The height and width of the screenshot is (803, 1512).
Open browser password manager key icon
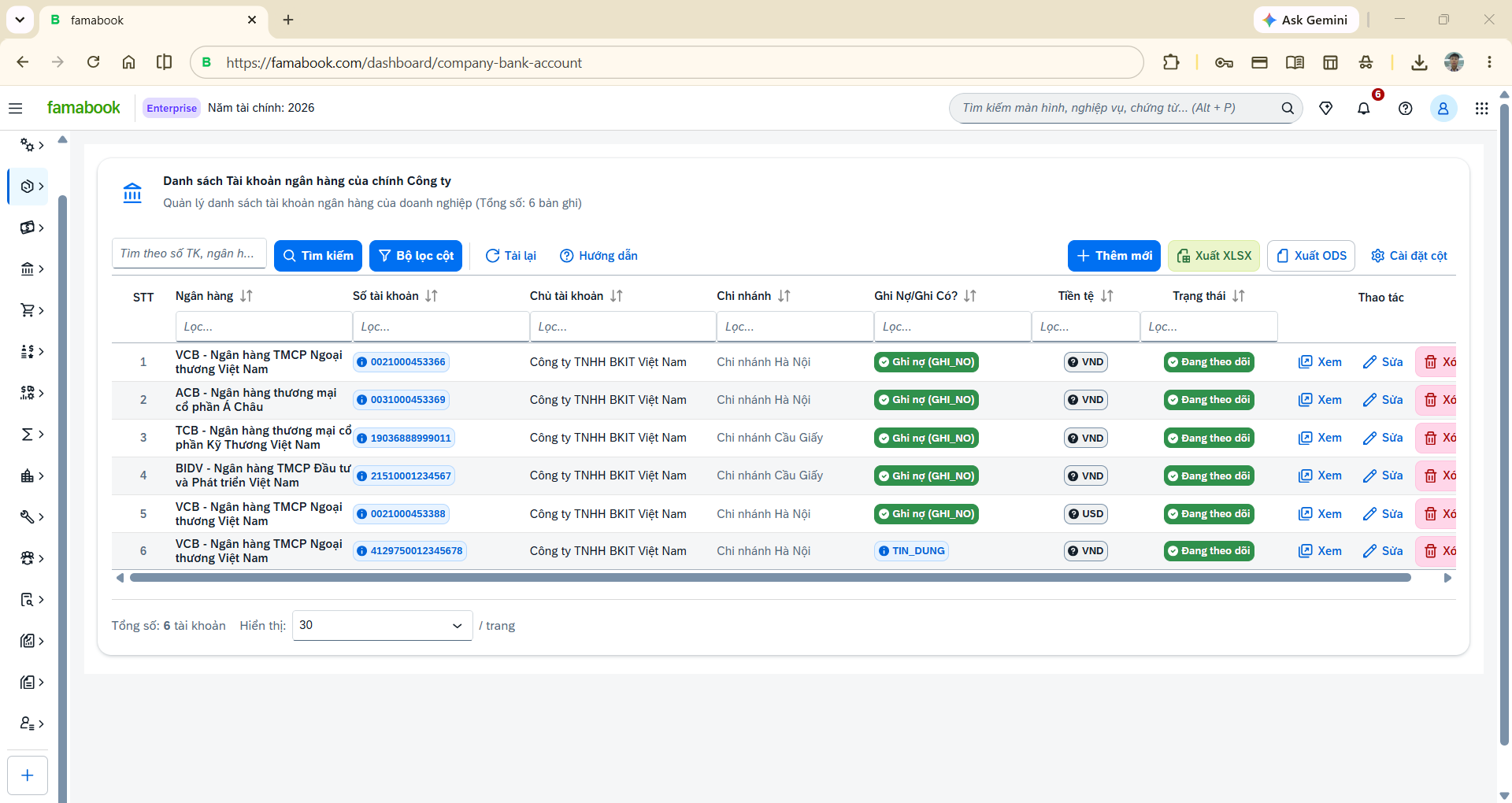[x=1224, y=62]
